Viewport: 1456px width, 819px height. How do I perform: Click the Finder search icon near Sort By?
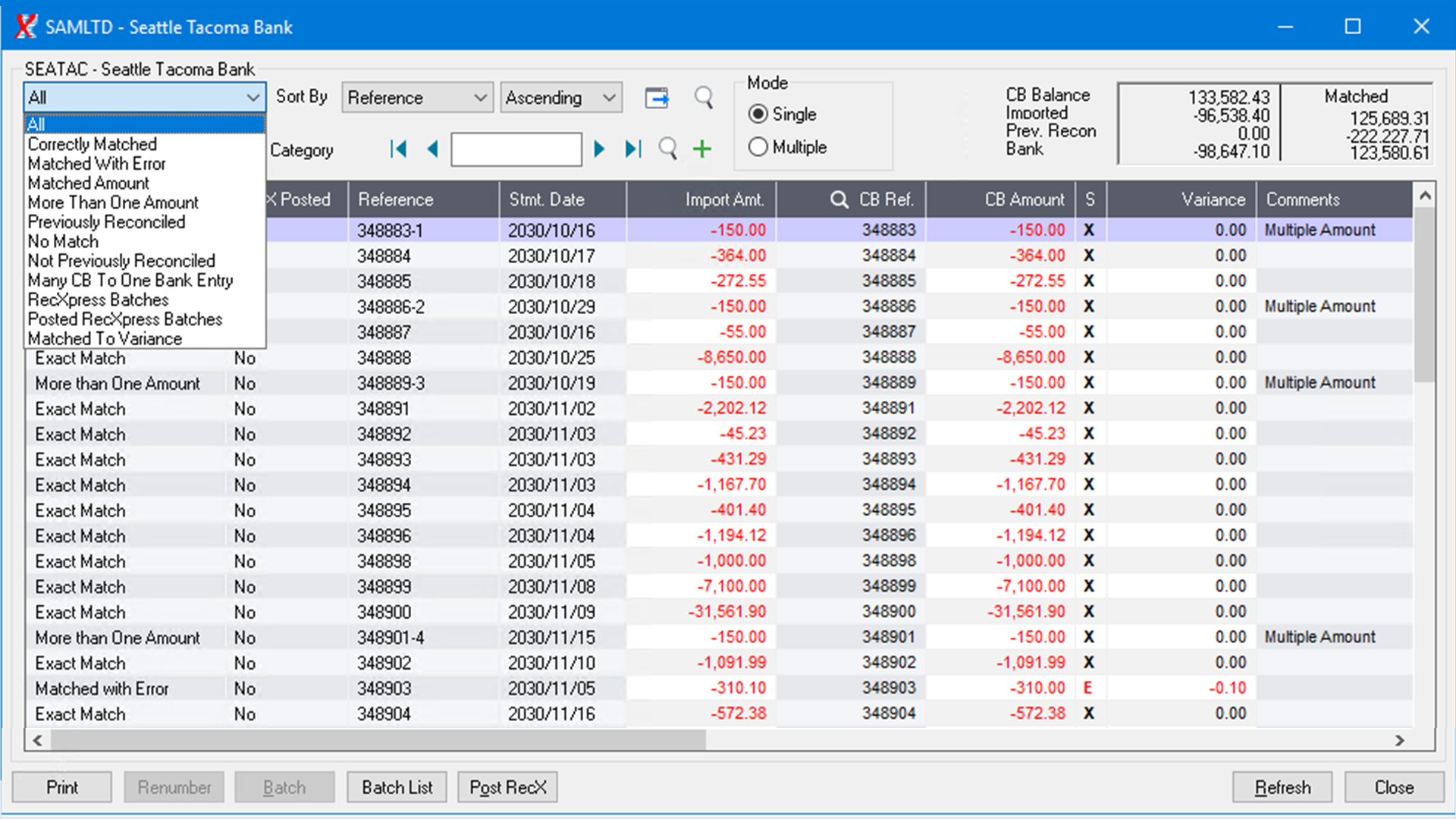[x=703, y=97]
